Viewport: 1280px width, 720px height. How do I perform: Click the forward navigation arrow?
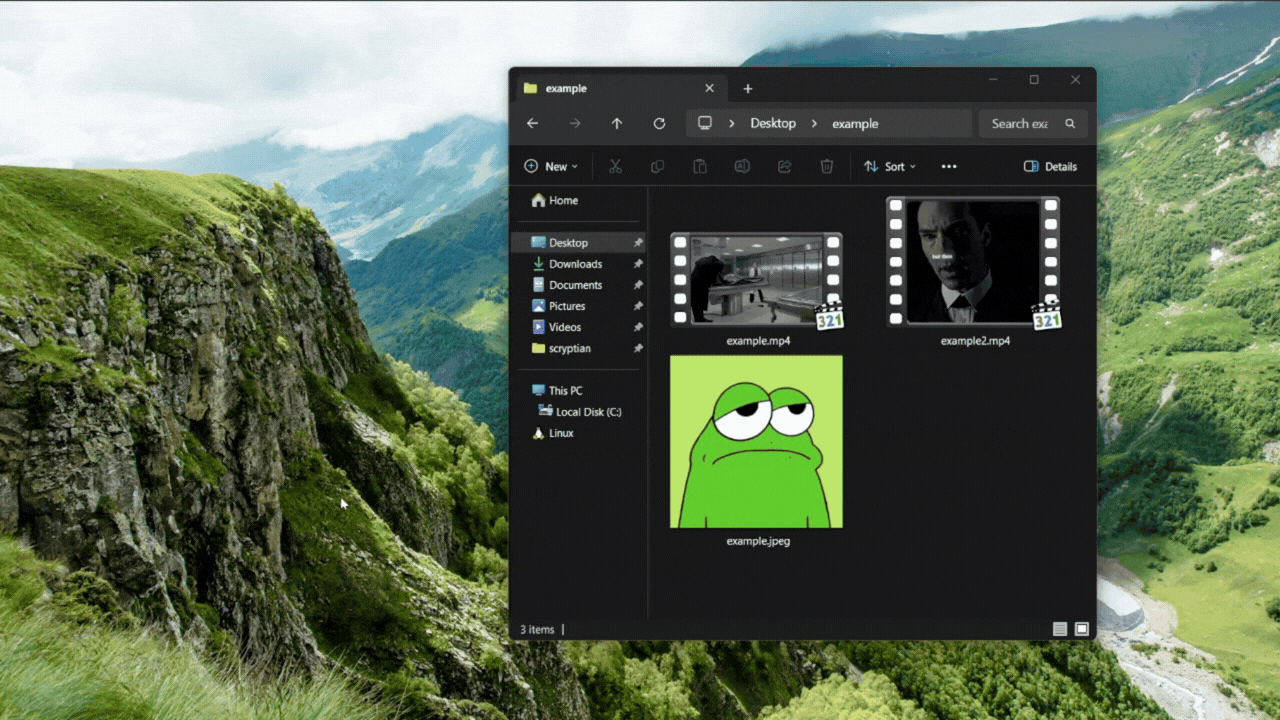[x=575, y=124]
